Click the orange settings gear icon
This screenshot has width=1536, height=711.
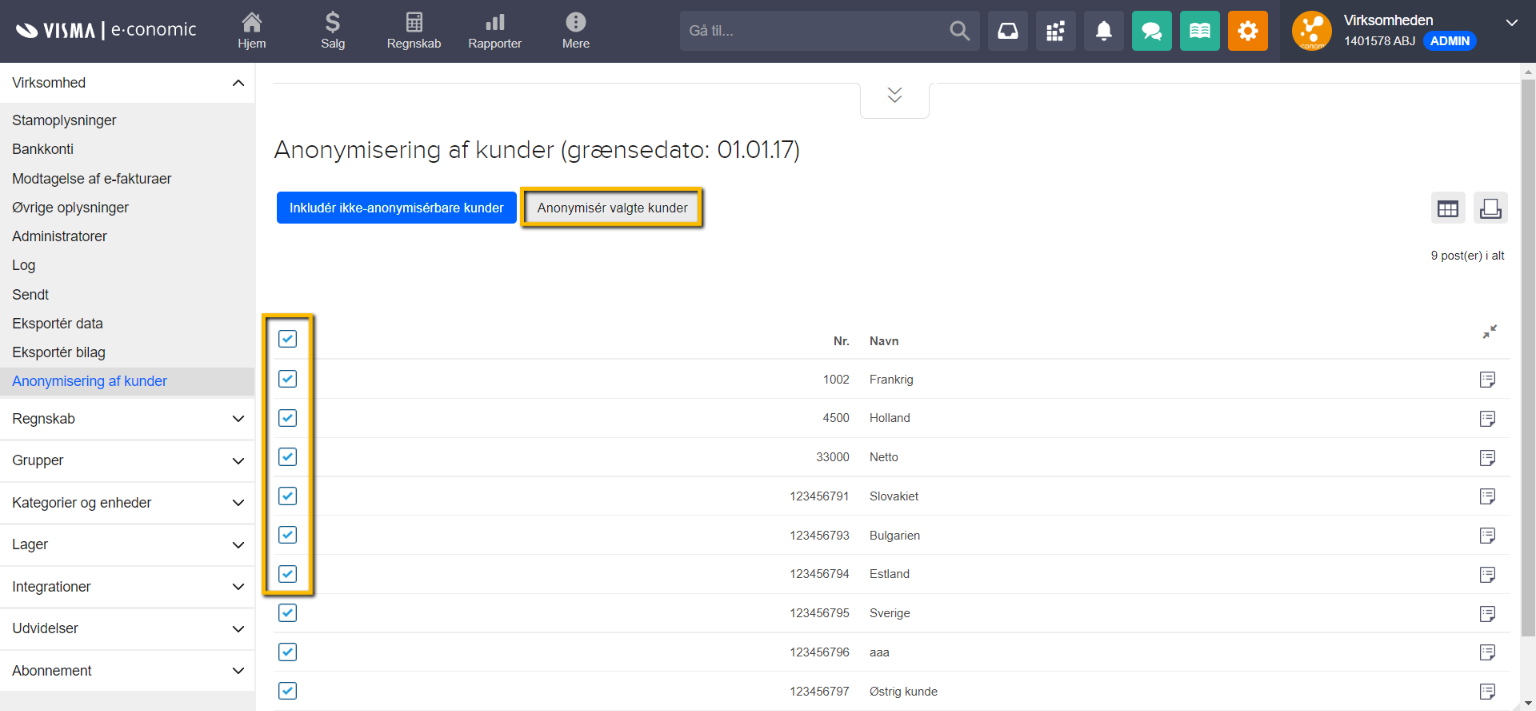tap(1247, 31)
